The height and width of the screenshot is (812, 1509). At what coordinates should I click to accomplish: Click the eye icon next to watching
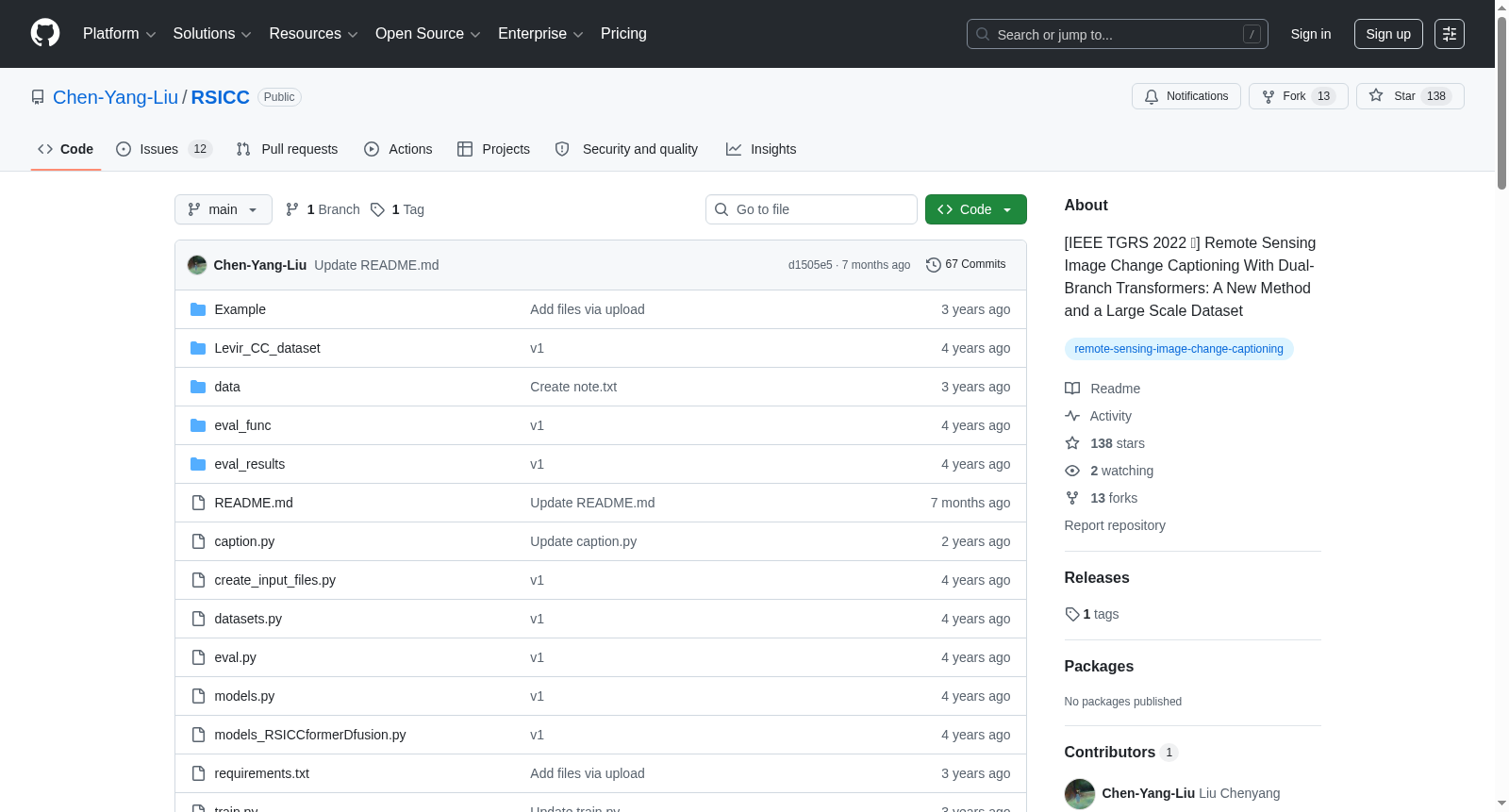[x=1072, y=471]
